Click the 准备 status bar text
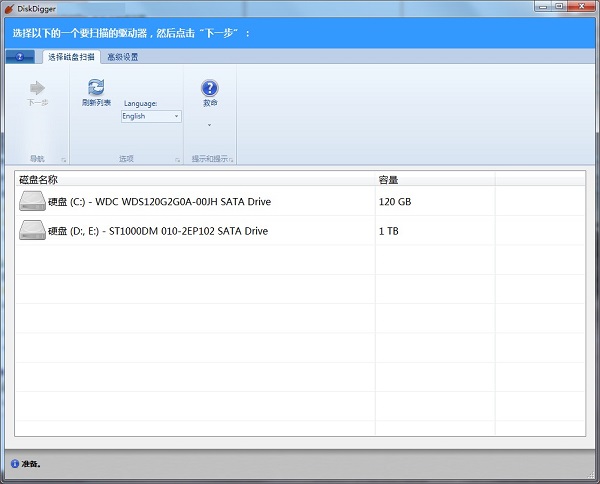 [x=31, y=464]
